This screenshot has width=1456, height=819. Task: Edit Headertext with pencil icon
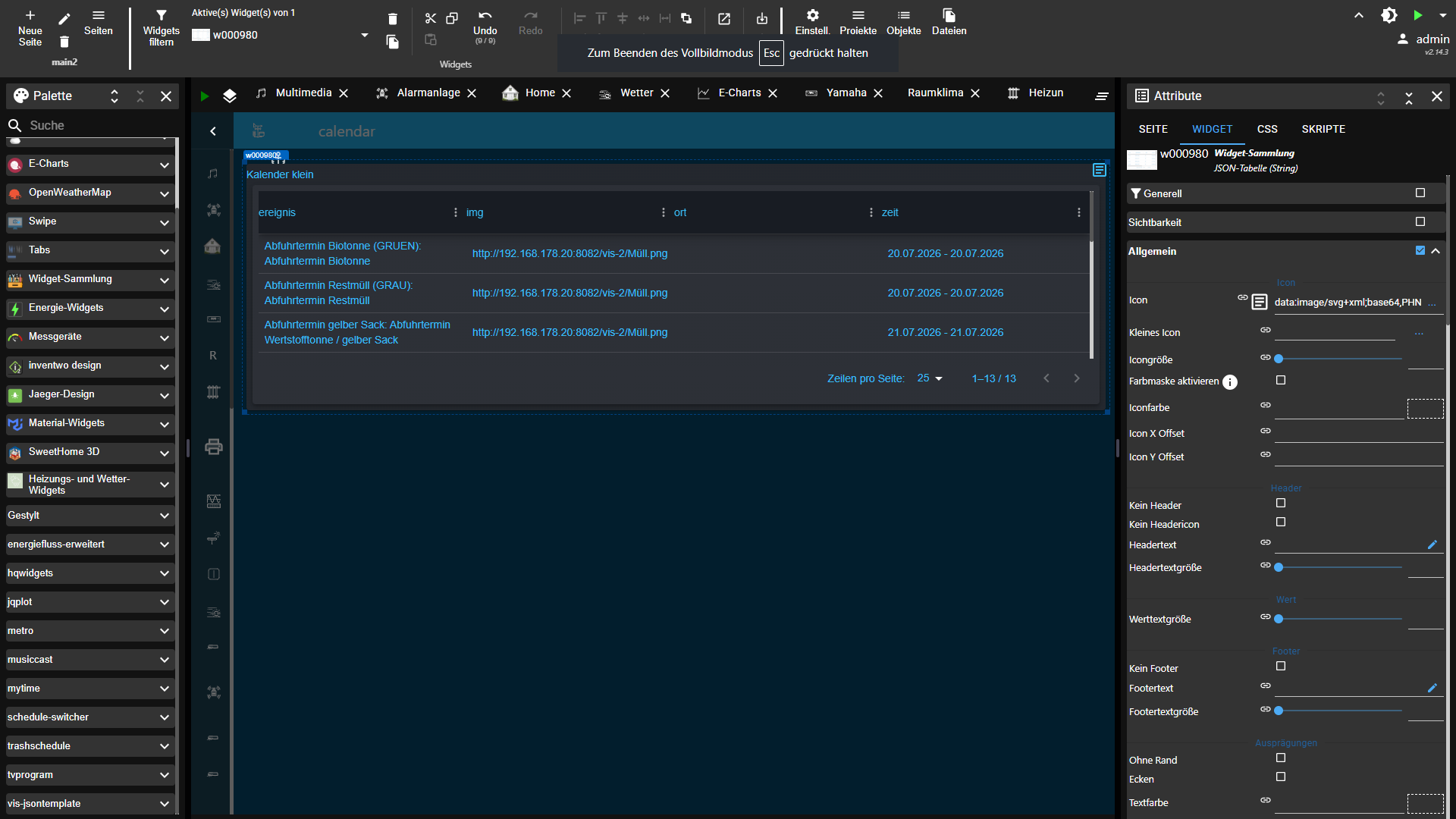pyautogui.click(x=1432, y=544)
